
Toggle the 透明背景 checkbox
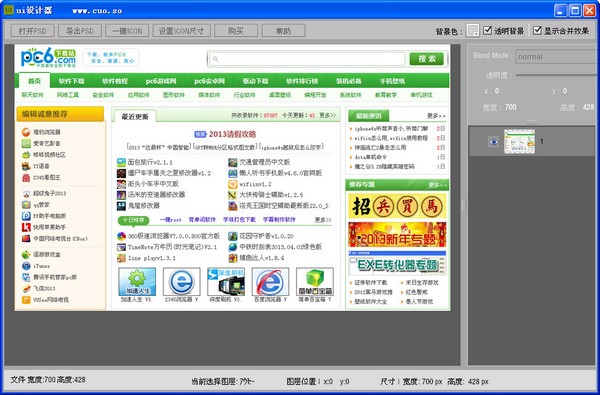[x=487, y=30]
